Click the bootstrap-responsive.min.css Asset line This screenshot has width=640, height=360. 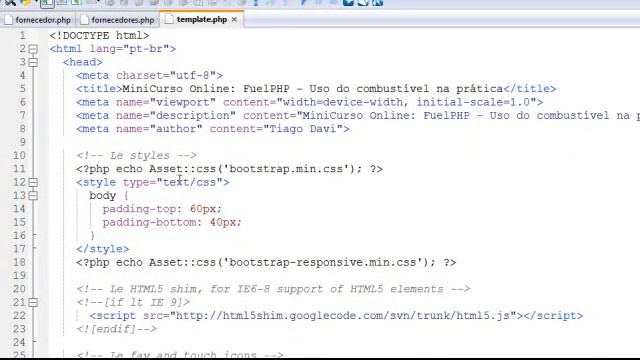coord(266,262)
